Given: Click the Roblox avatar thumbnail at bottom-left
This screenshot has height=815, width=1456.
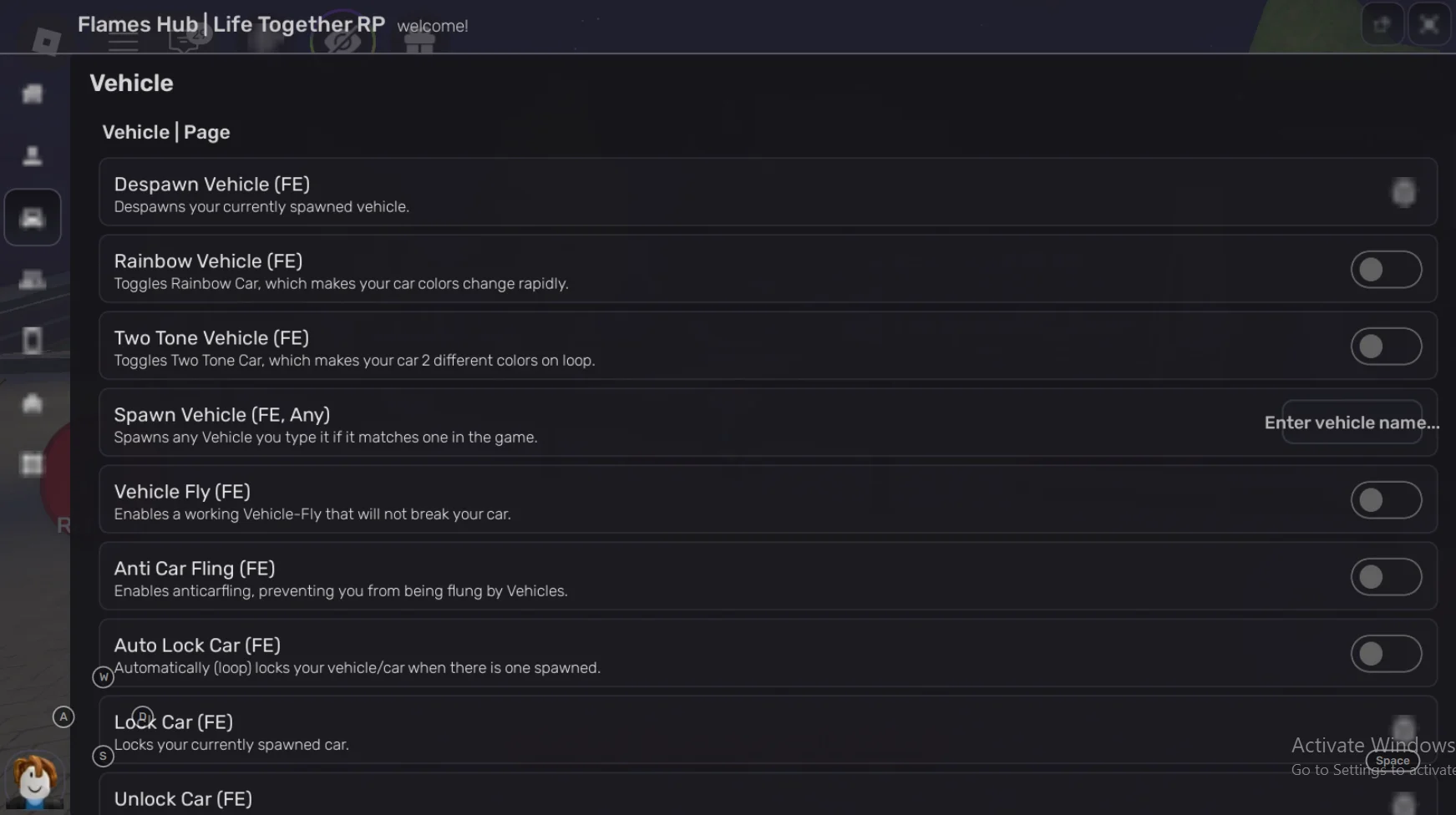Looking at the screenshot, I should 34,782.
